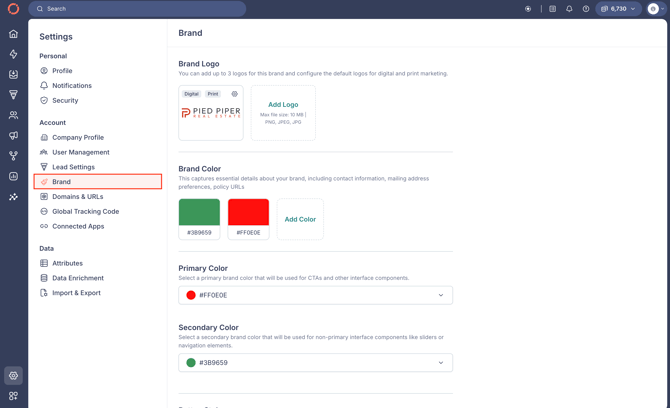
Task: Expand the Secondary Color dropdown
Action: point(315,363)
